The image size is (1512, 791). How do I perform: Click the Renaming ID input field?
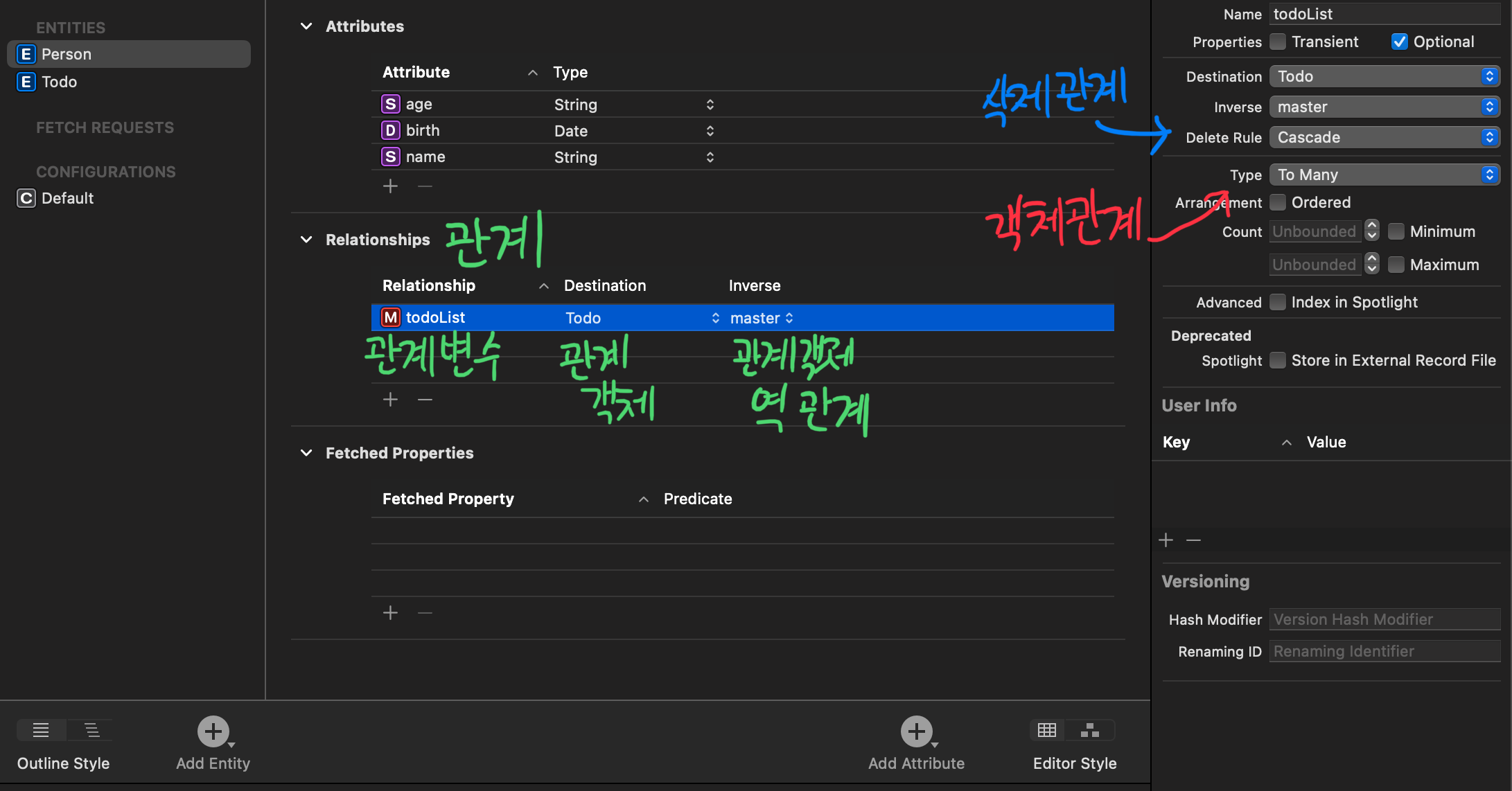[x=1384, y=651]
